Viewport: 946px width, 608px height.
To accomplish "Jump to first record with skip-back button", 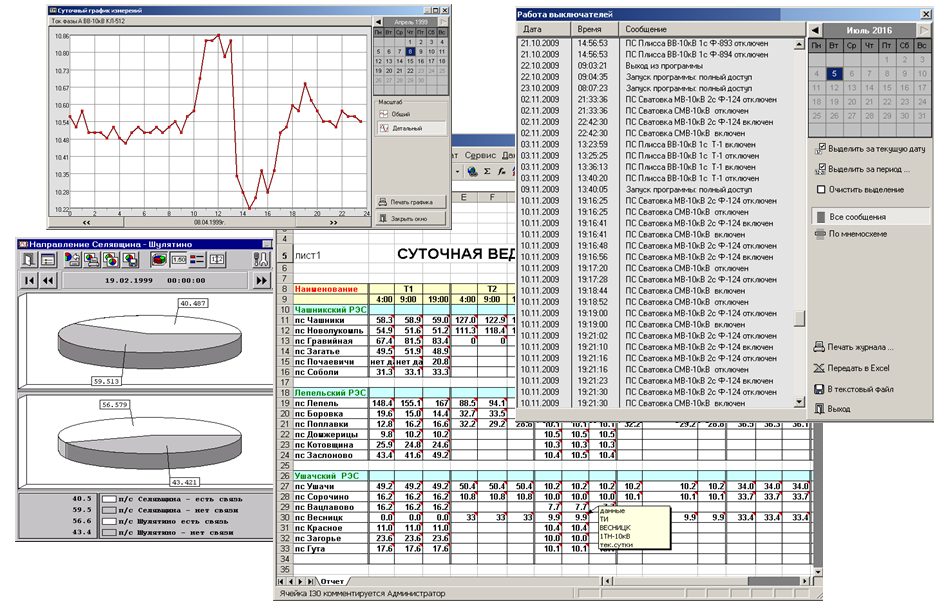I will click(27, 281).
